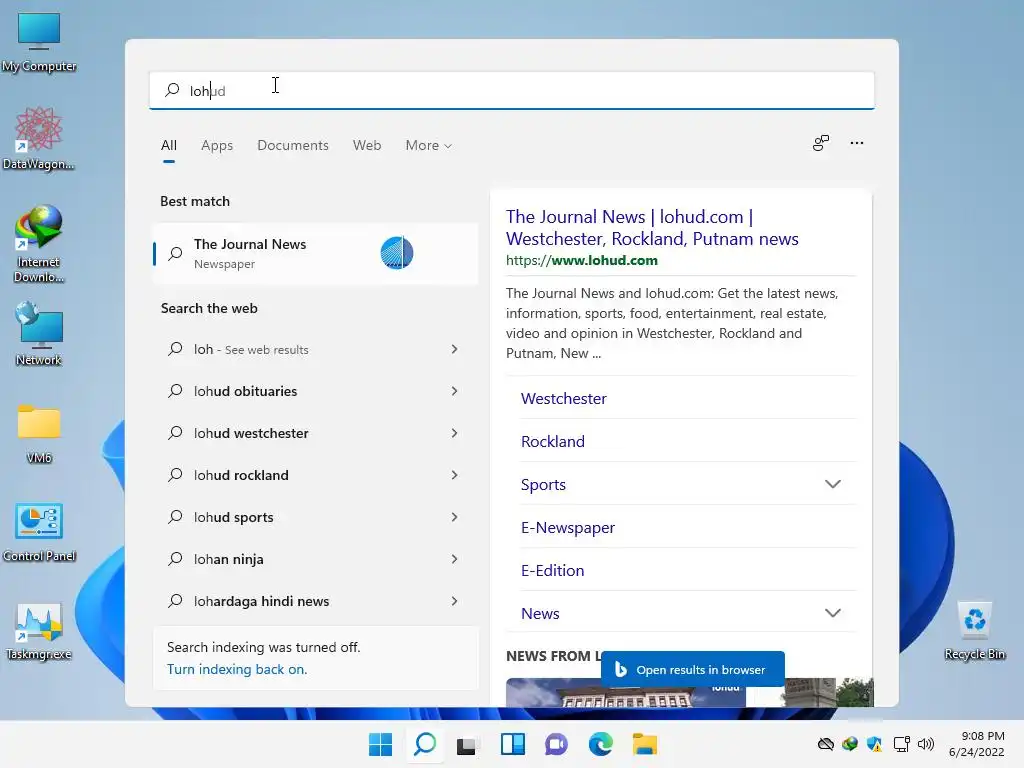The height and width of the screenshot is (768, 1024).
Task: Select 'loh - See web results' suggestion
Action: point(315,349)
